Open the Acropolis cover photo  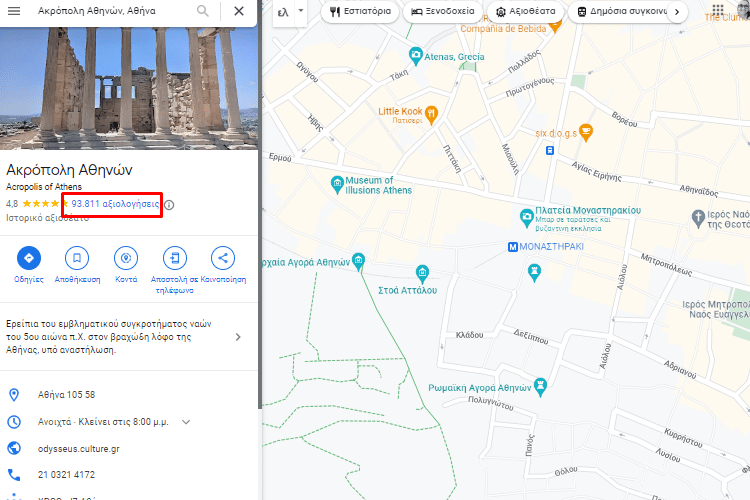[x=129, y=88]
